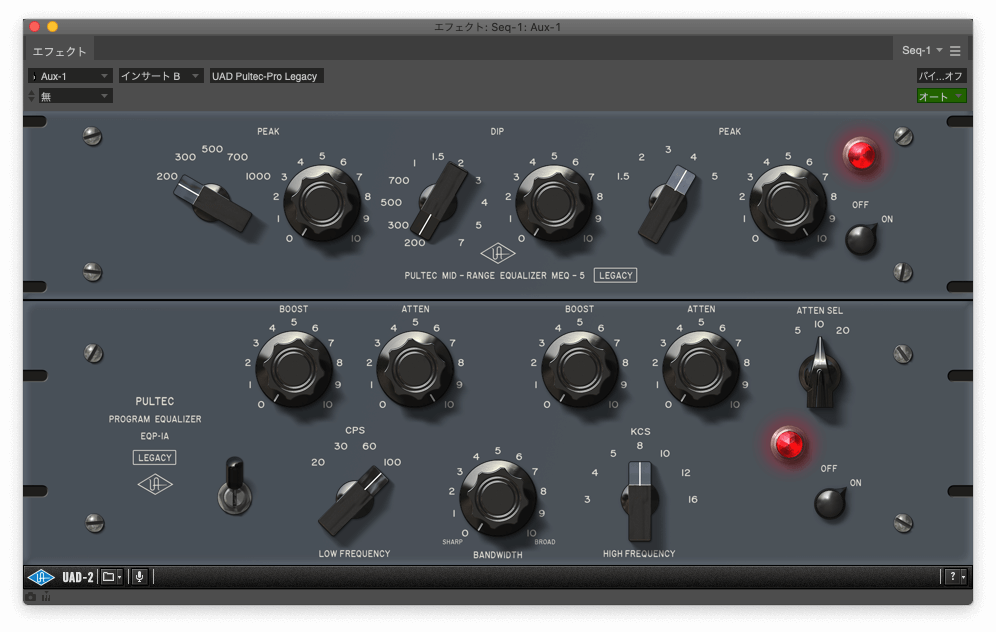This screenshot has width=996, height=632.
Task: Click the BANDWIDTH knob
Action: (x=498, y=498)
